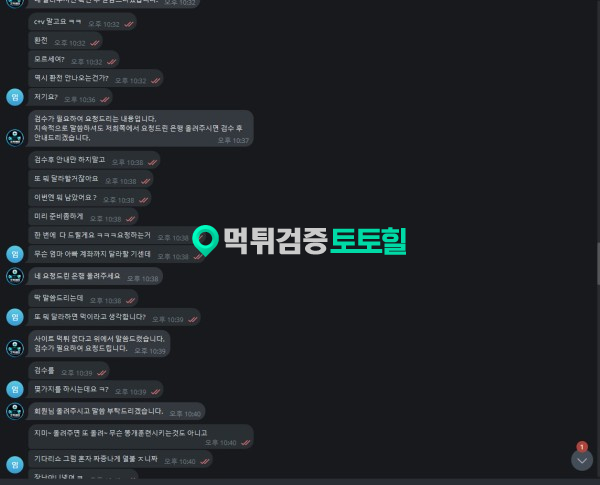600x485 pixels.
Task: Click the chat scrollbar thumb on the right edge
Action: [598, 264]
